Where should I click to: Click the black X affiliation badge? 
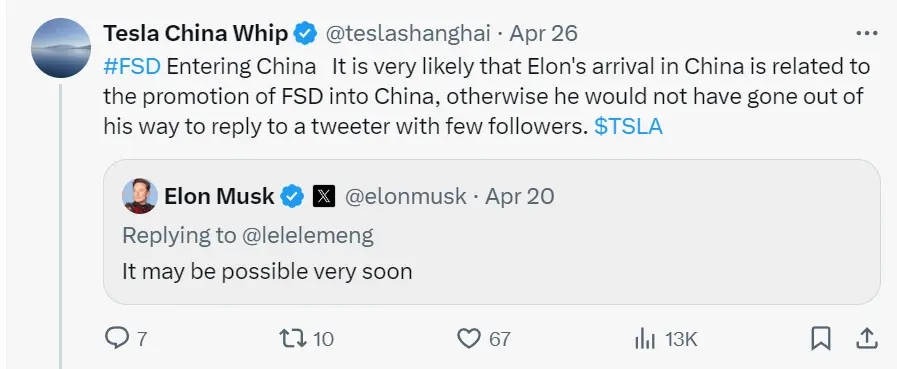click(324, 197)
